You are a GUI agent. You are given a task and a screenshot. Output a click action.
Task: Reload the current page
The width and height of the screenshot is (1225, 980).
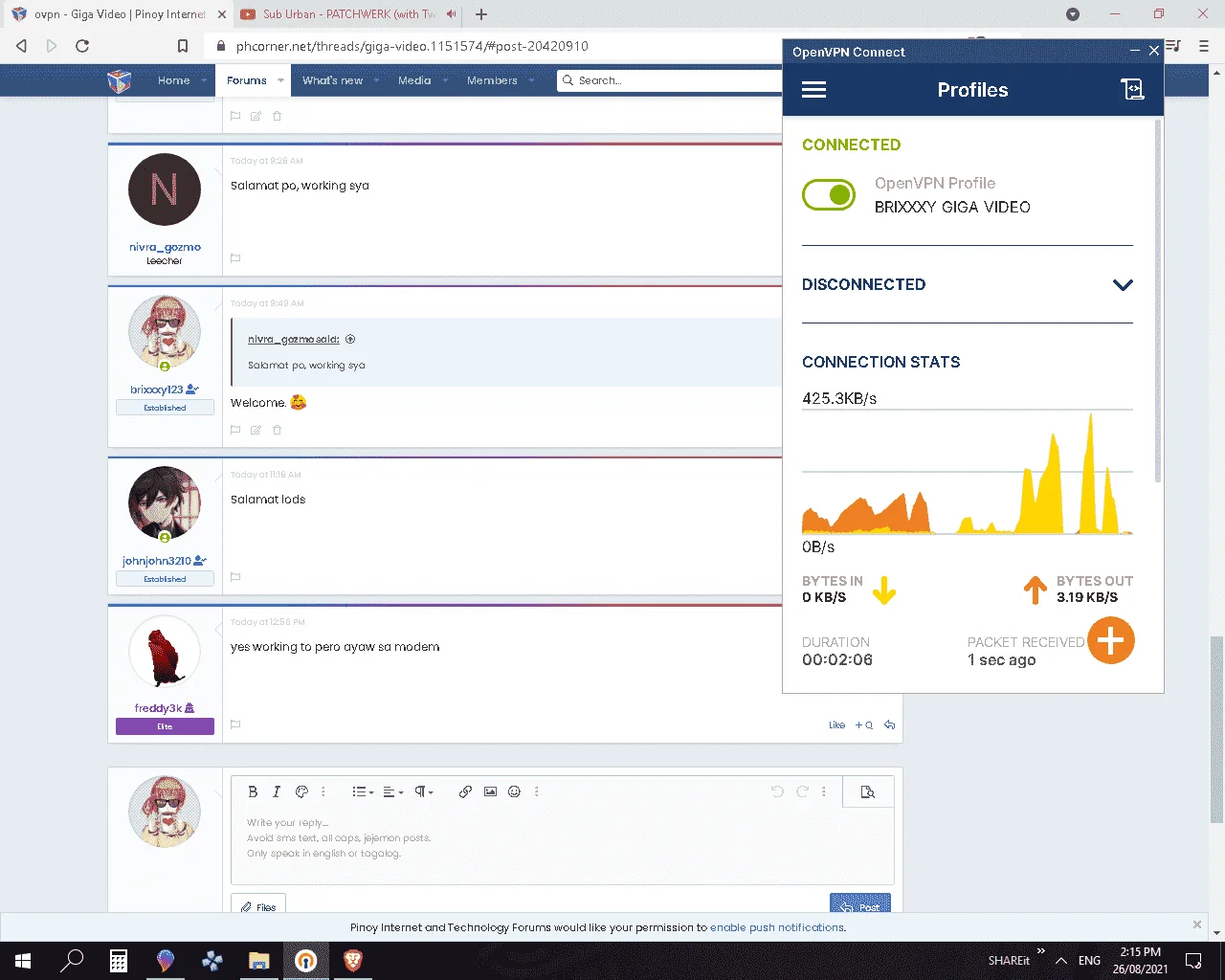[x=82, y=46]
